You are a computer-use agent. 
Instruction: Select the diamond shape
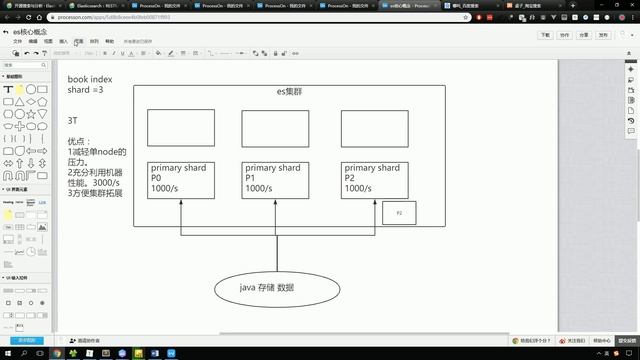(31, 102)
